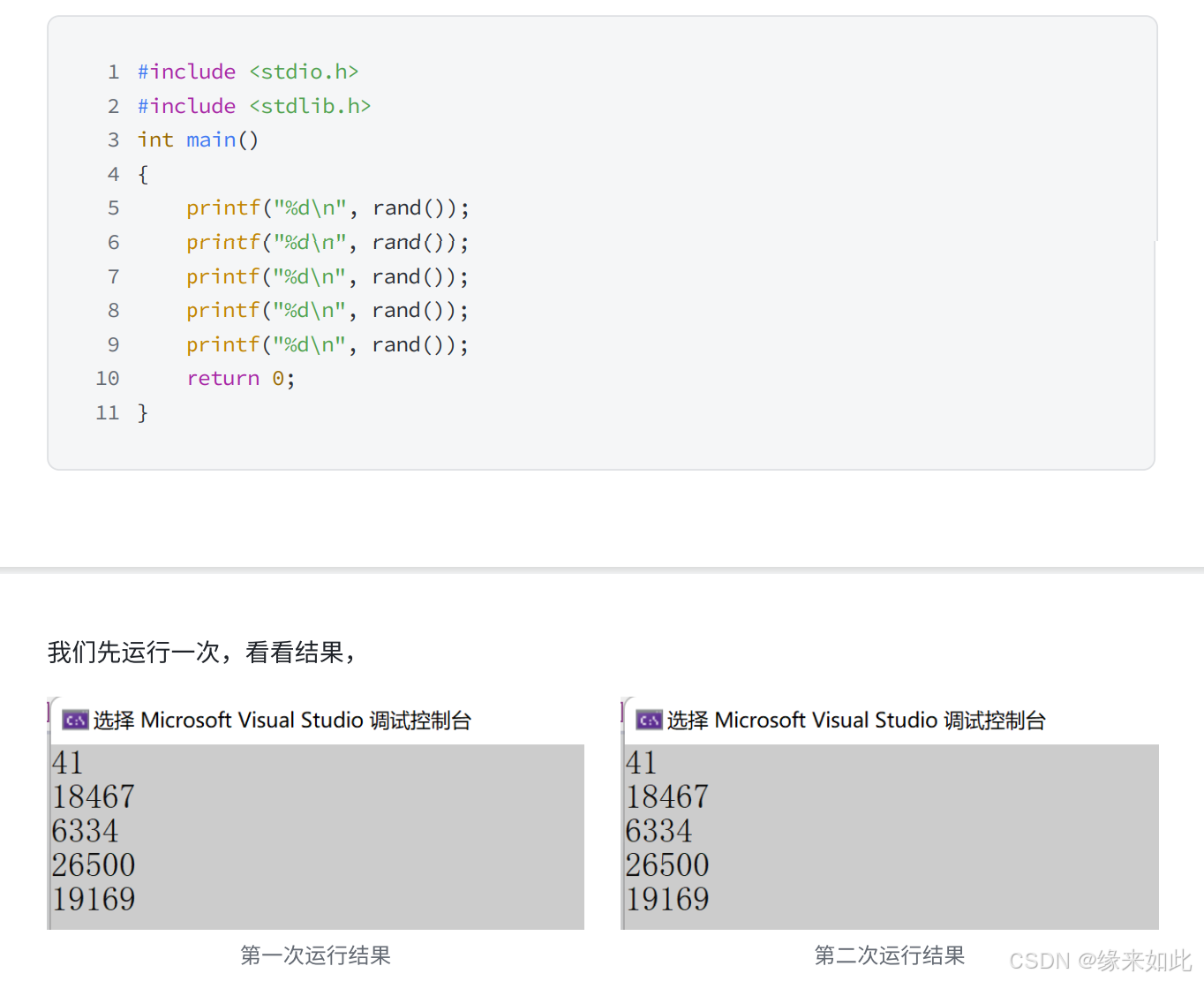Click the console icon in the first-run window title
Viewport: 1204px width, 981px height.
coord(75,721)
